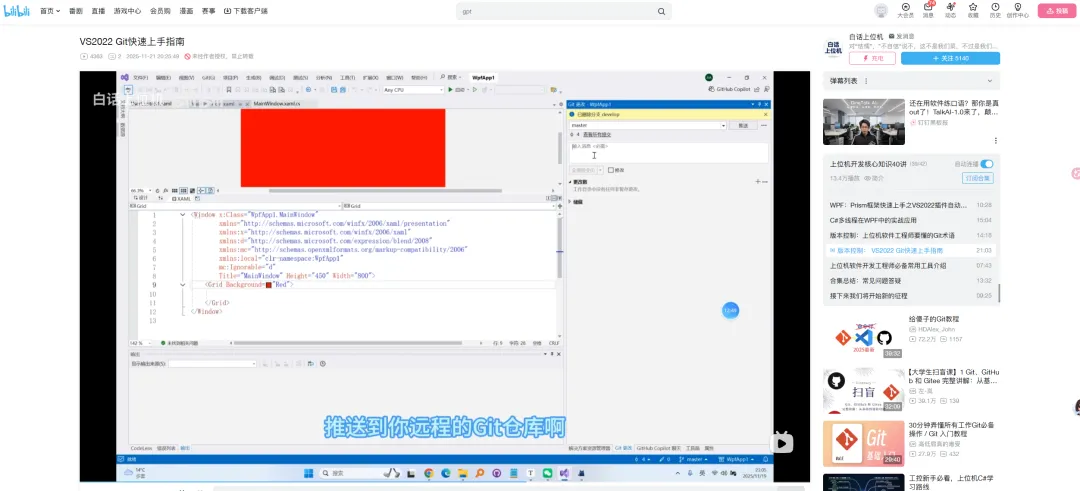Click the weather widget in taskbar
The width and height of the screenshot is (1080, 491).
coord(135,473)
